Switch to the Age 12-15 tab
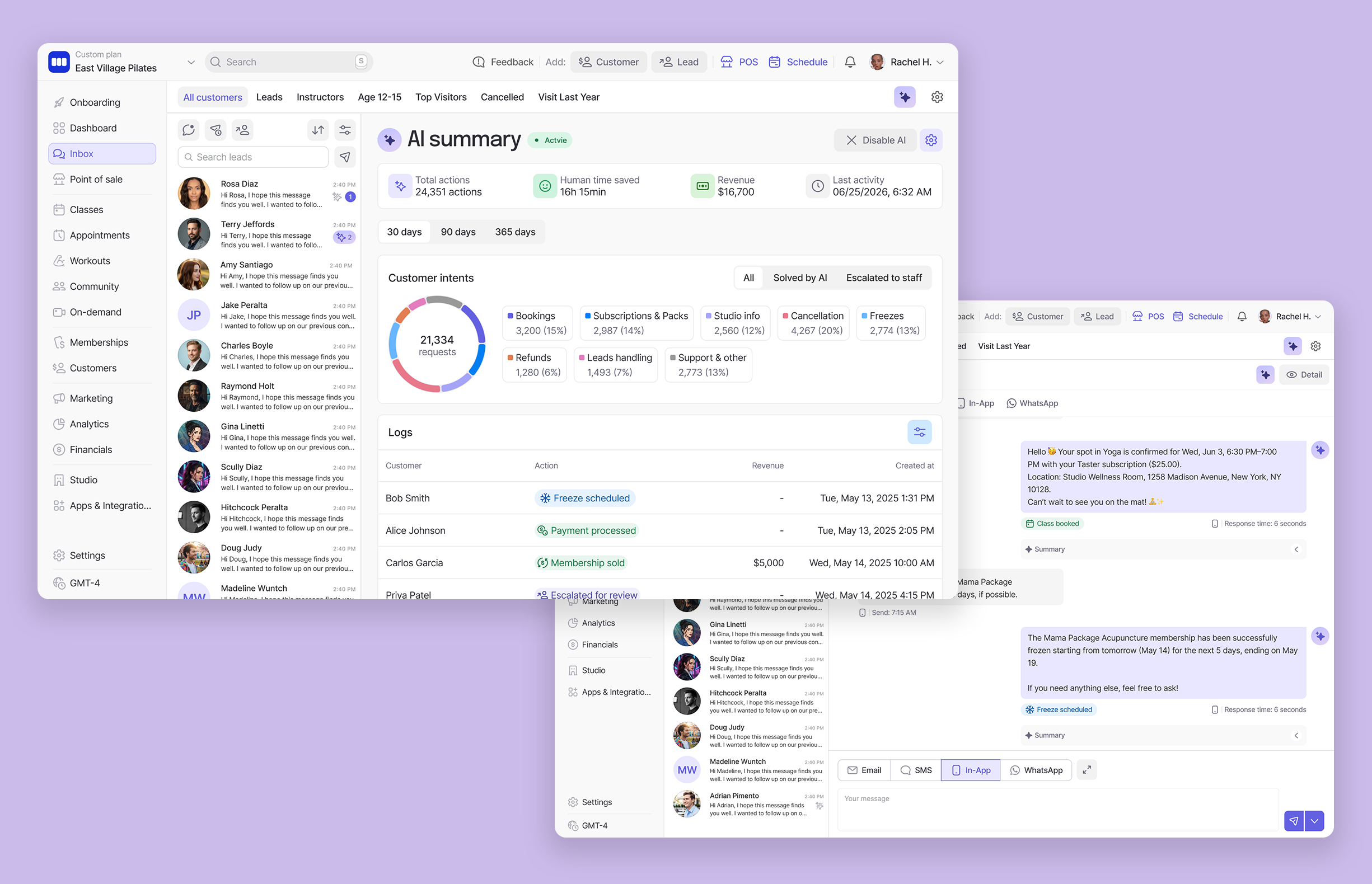Screen dimensions: 1372x884 (380, 97)
